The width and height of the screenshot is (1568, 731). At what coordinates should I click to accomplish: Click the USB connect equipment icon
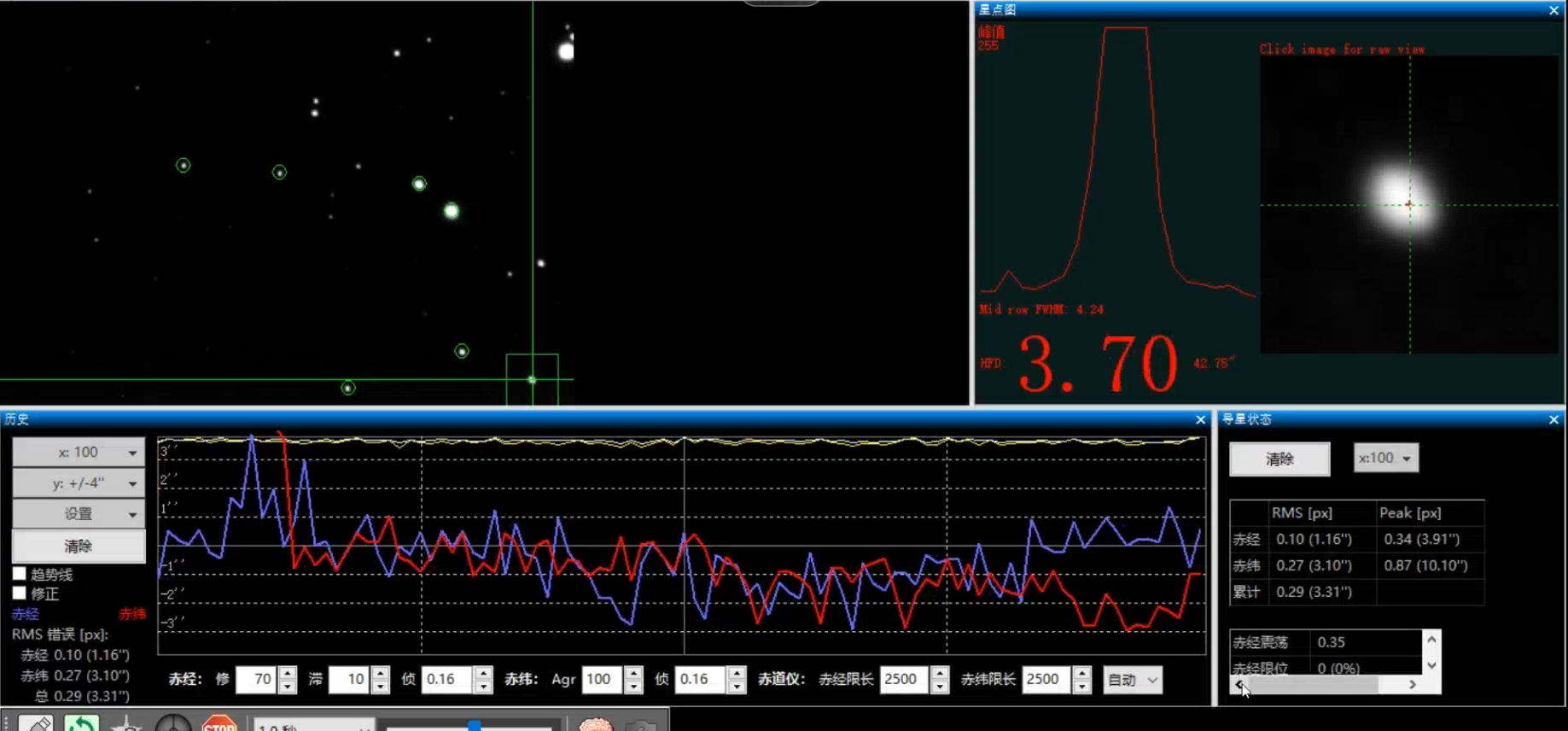click(36, 724)
